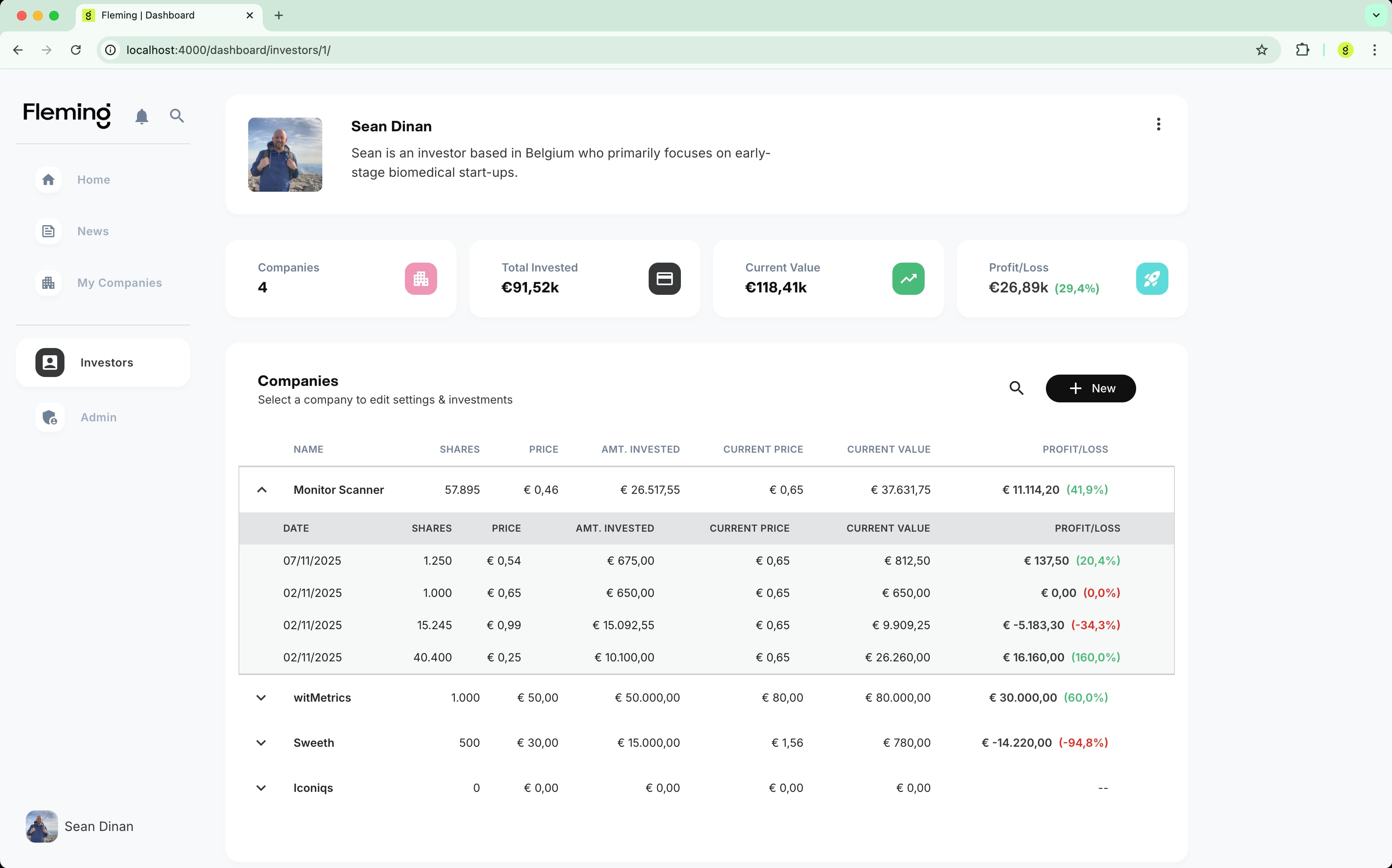1392x868 pixels.
Task: Click the New company button
Action: (1090, 389)
